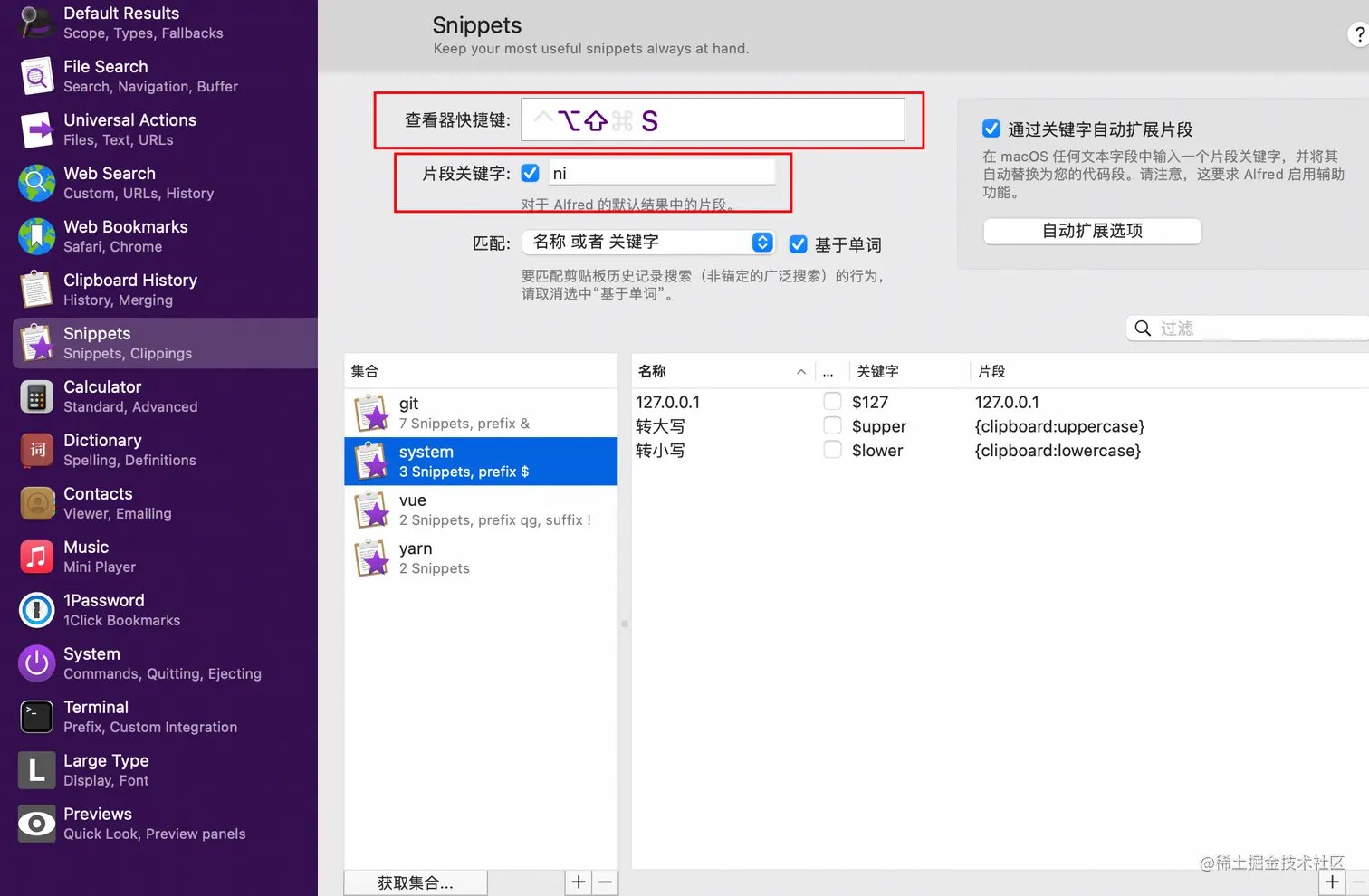Click yarn collection snippet icon

371,558
